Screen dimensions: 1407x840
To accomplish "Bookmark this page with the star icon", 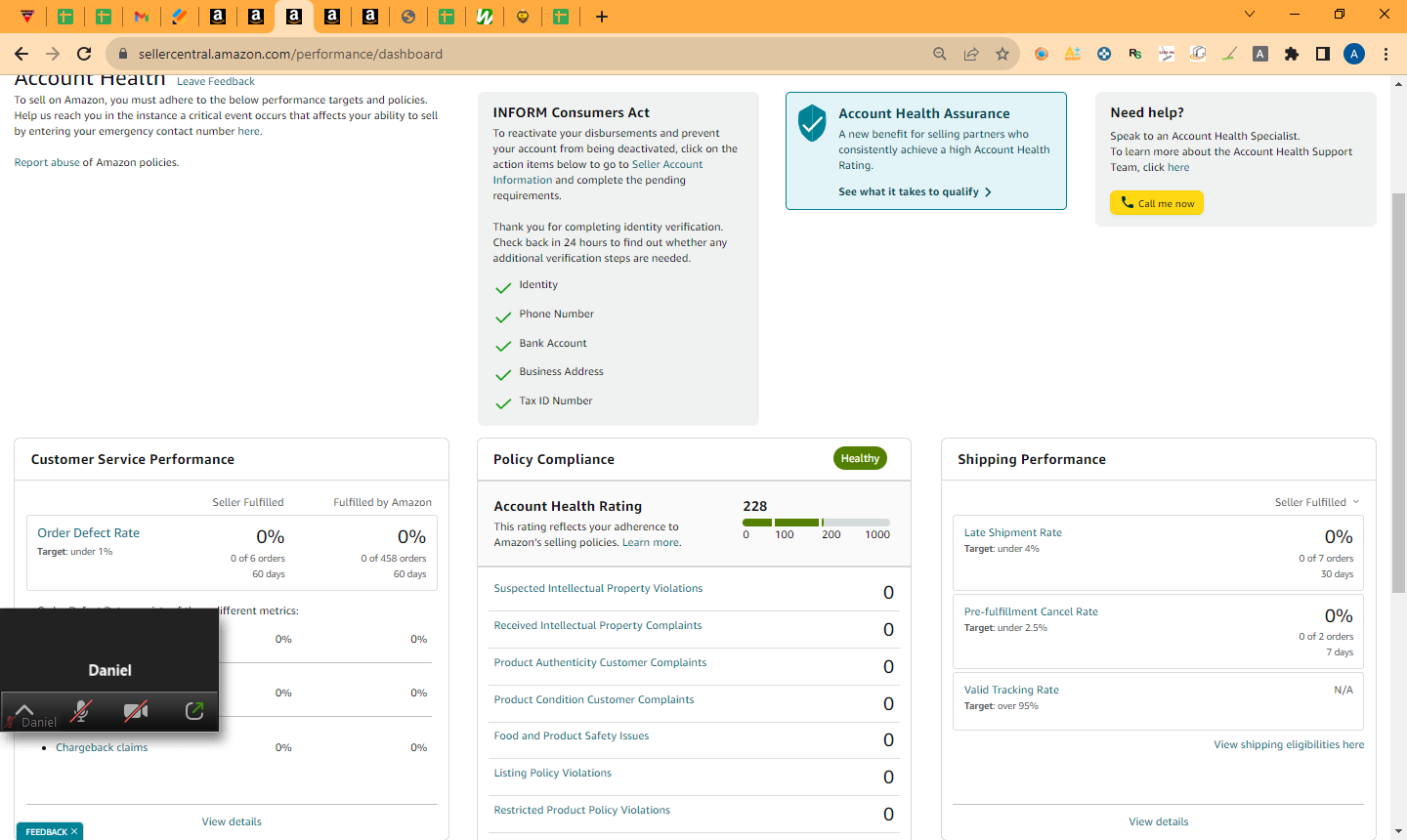I will [1002, 54].
